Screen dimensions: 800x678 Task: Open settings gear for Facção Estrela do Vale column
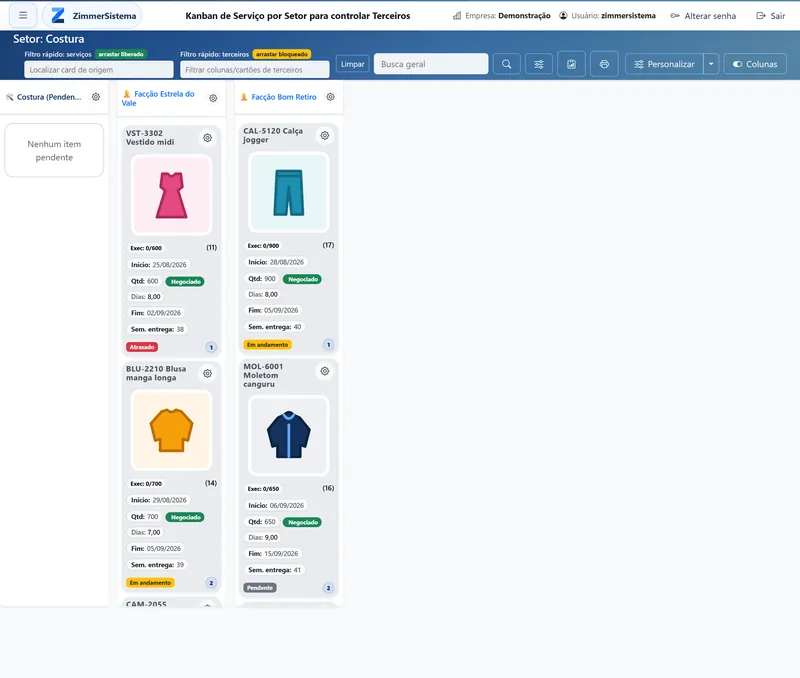pos(213,98)
